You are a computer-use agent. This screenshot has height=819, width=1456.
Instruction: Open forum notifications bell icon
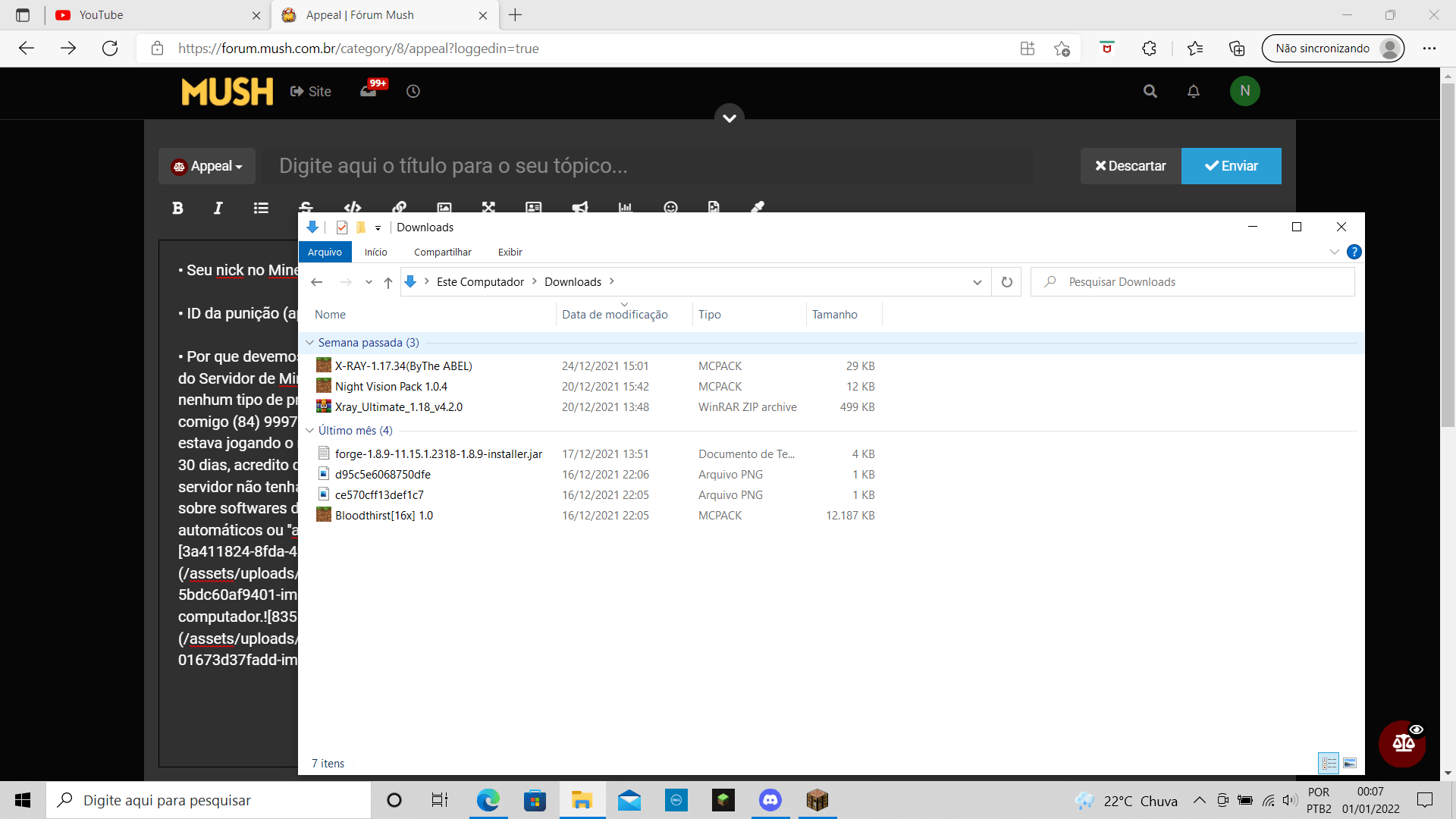click(x=1194, y=91)
